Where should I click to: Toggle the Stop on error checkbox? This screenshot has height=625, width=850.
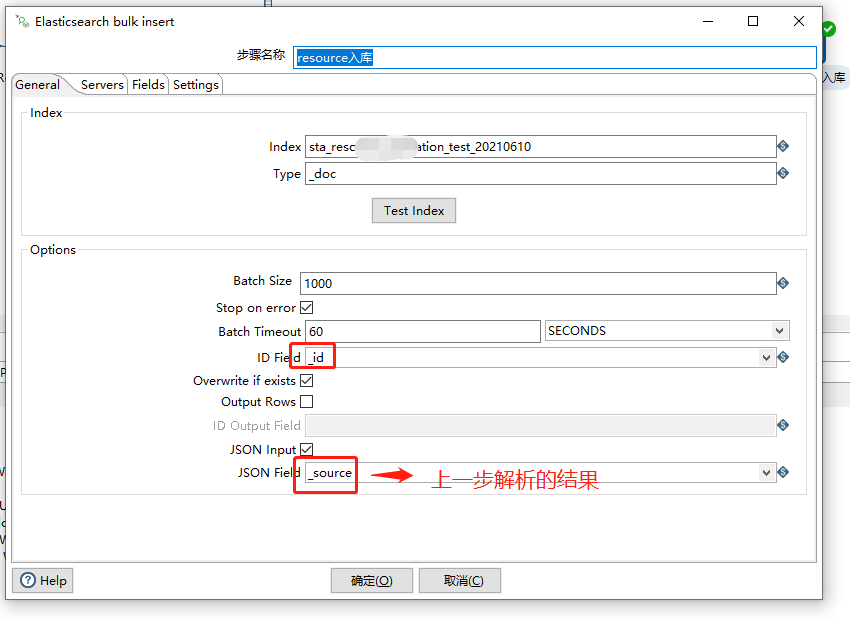(x=307, y=307)
